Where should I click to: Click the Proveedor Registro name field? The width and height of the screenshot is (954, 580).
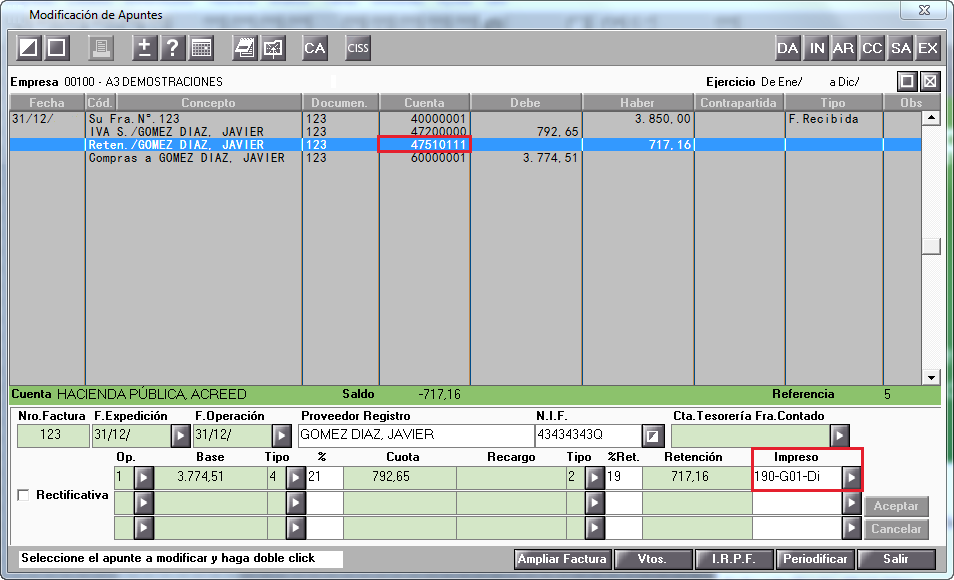(x=416, y=435)
